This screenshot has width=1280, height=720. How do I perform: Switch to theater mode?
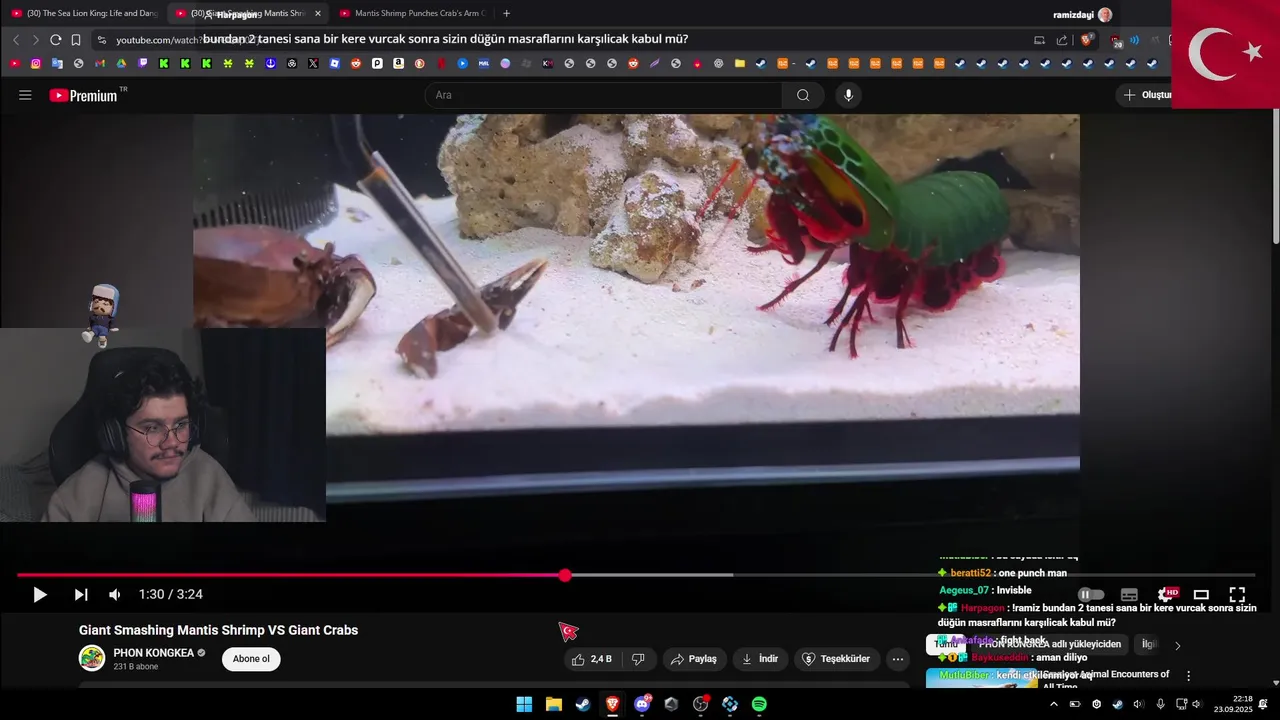(x=1201, y=594)
